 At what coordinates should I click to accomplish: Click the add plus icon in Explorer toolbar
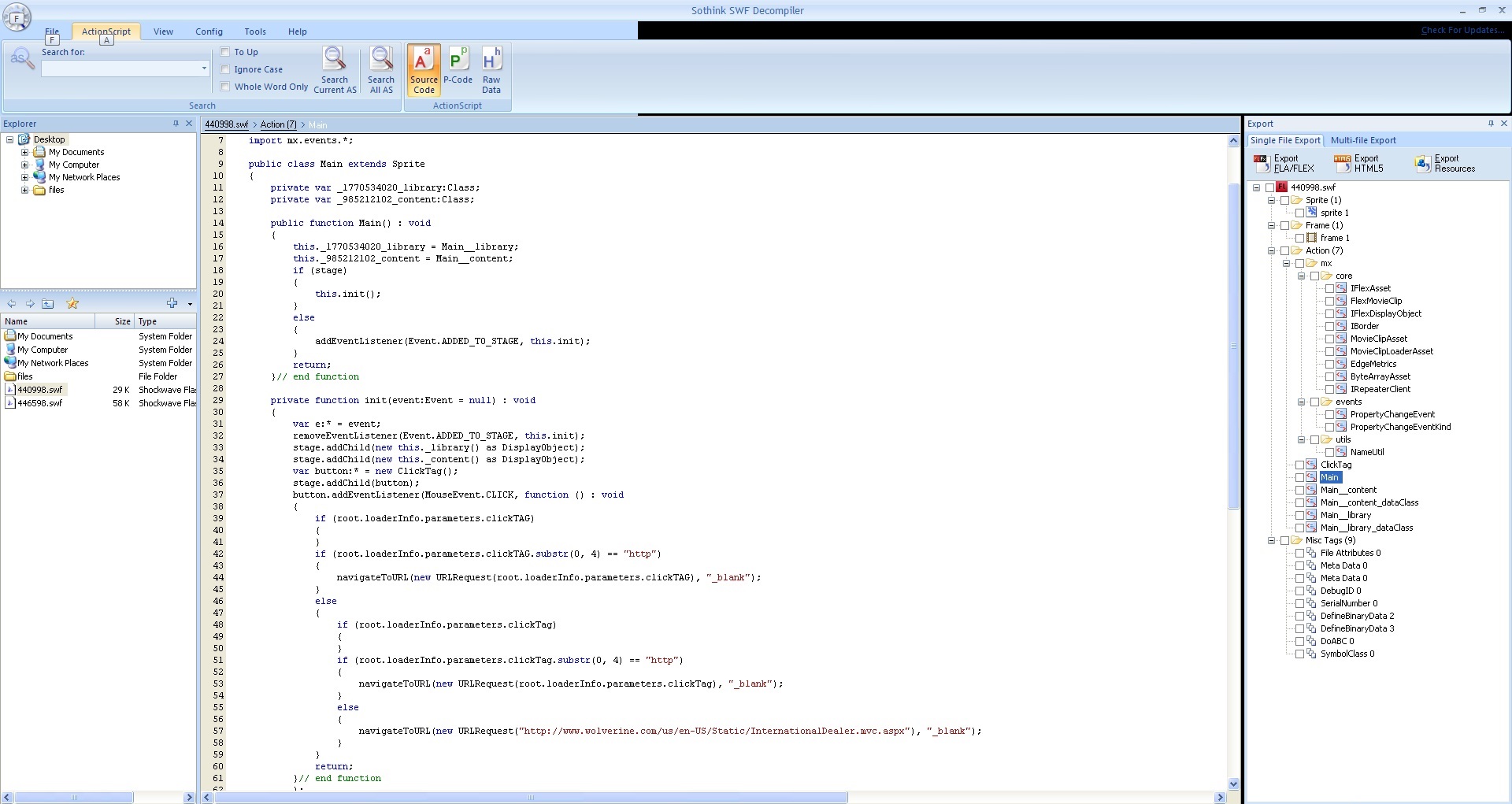click(x=172, y=304)
